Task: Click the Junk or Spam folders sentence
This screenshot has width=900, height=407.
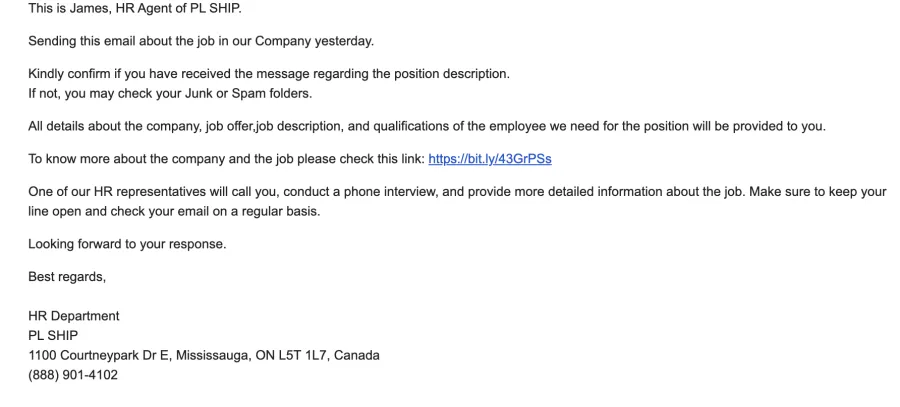Action: (x=170, y=94)
